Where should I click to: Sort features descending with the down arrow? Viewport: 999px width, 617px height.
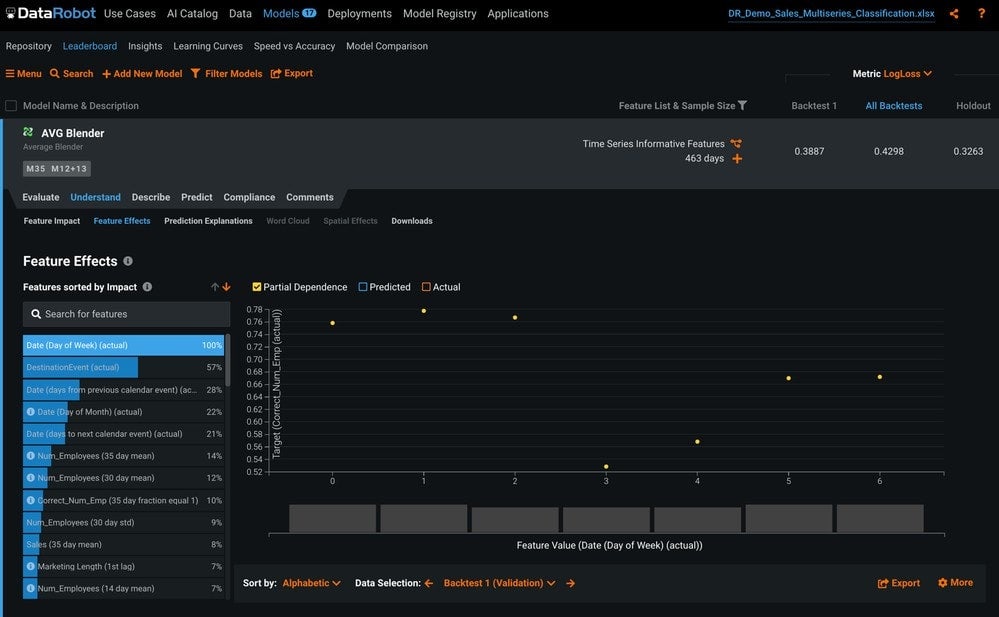click(226, 287)
